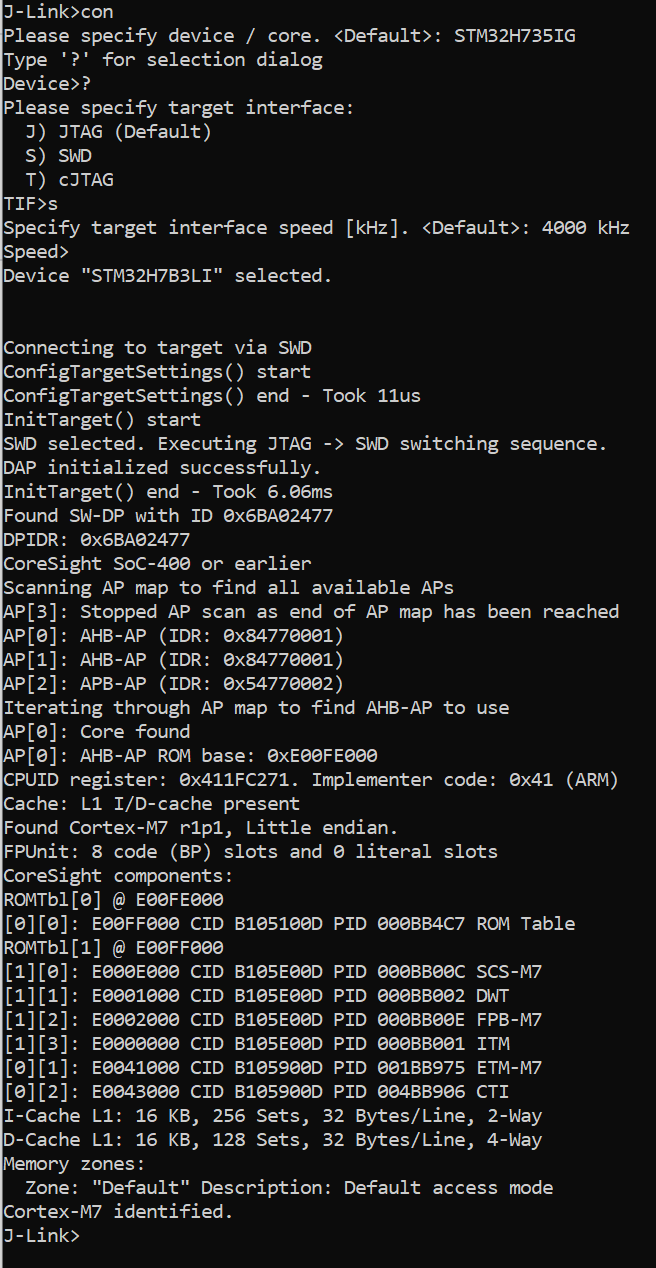Click the Device "STM32H7B3LI" selected line

(x=167, y=276)
